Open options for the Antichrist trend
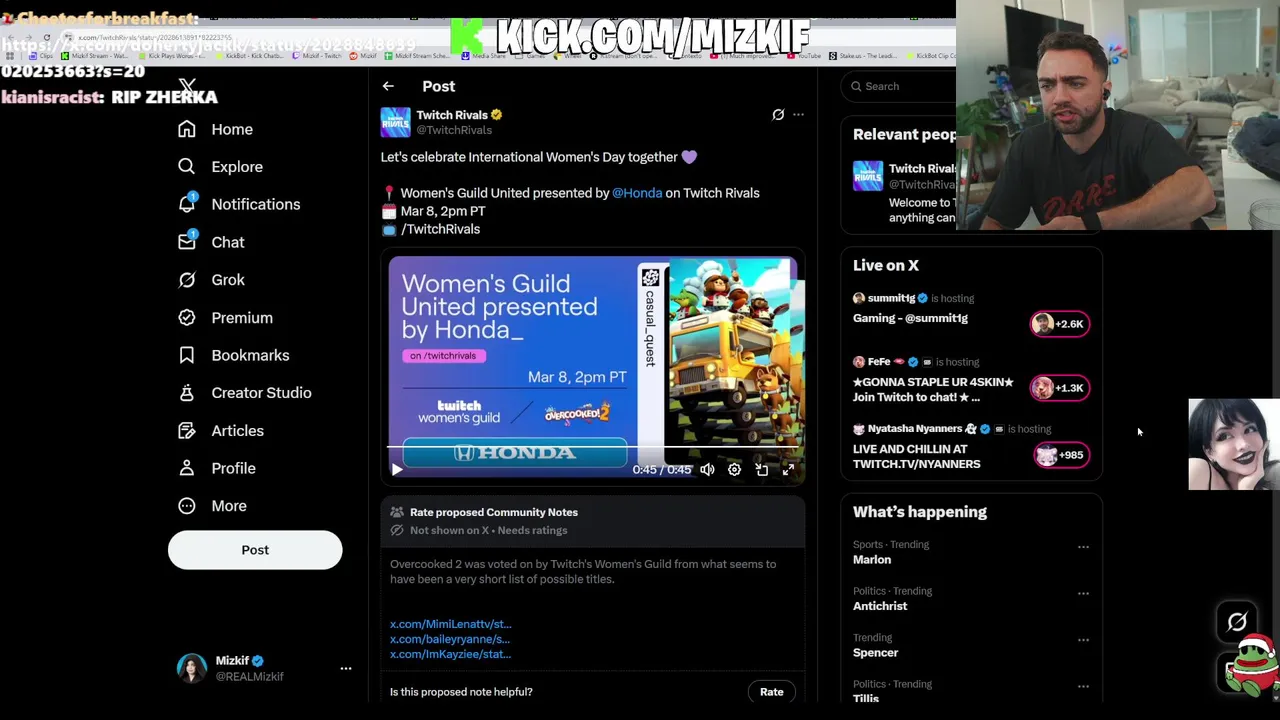The height and width of the screenshot is (720, 1280). 1083,594
